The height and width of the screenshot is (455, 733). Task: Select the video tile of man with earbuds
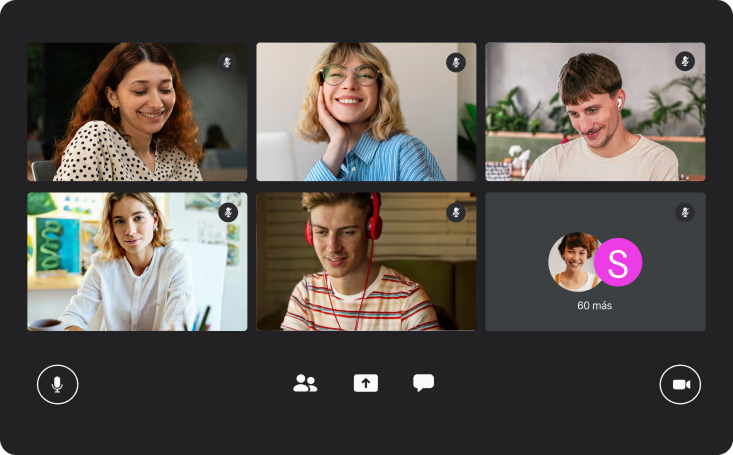(x=595, y=112)
